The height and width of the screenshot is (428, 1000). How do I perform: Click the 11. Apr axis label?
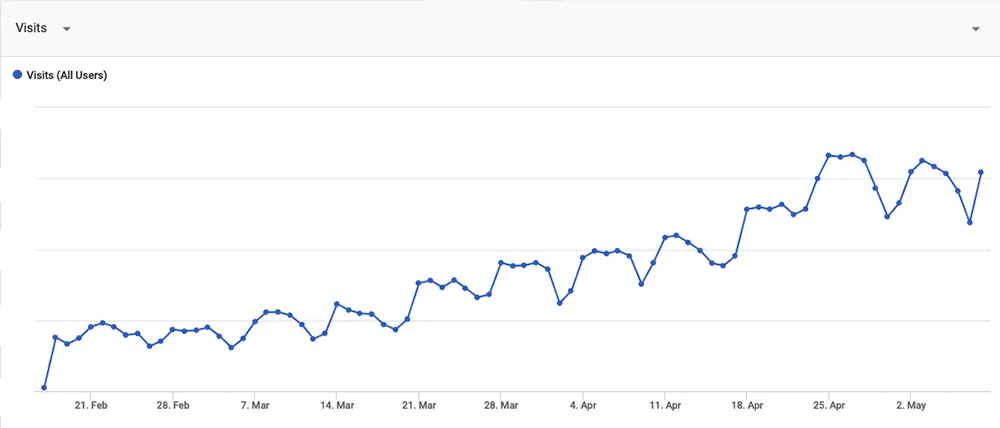665,405
